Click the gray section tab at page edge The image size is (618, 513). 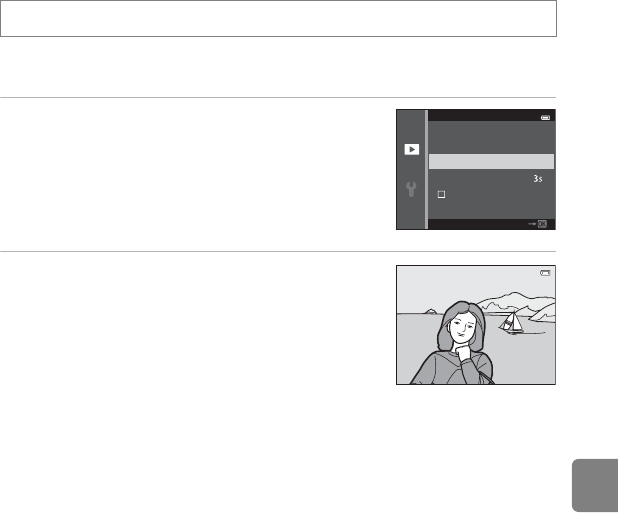pos(595,485)
